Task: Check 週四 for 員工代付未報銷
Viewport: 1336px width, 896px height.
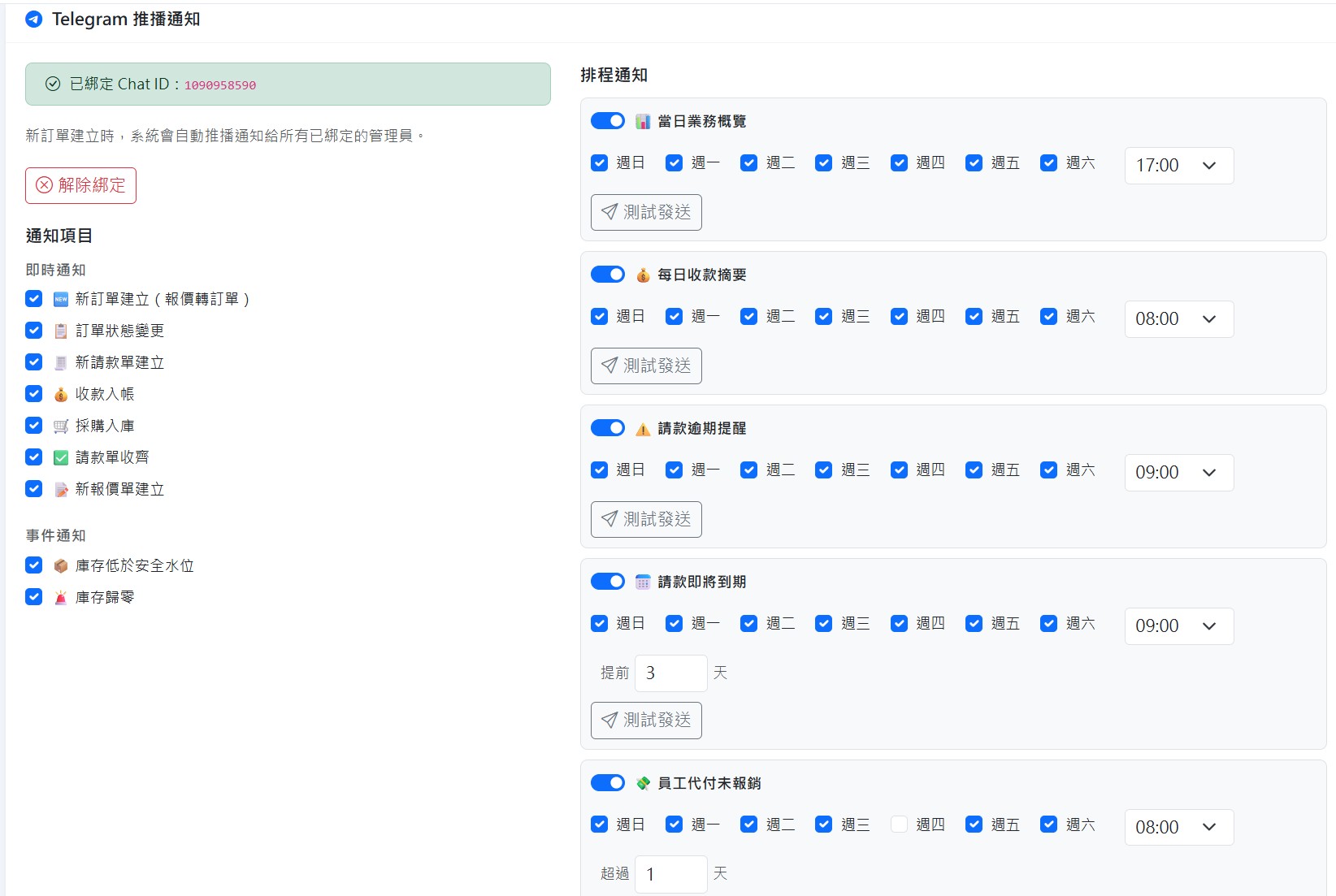Action: (x=899, y=824)
